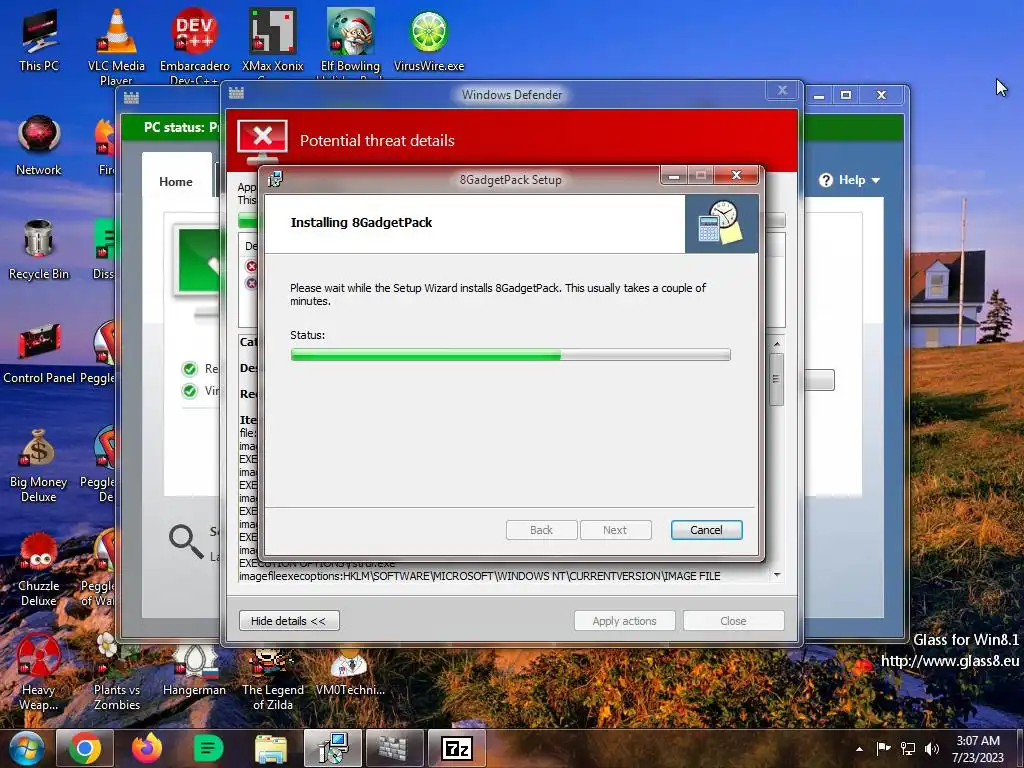Image resolution: width=1024 pixels, height=768 pixels.
Task: Open Control Panel desktop icon
Action: point(39,353)
